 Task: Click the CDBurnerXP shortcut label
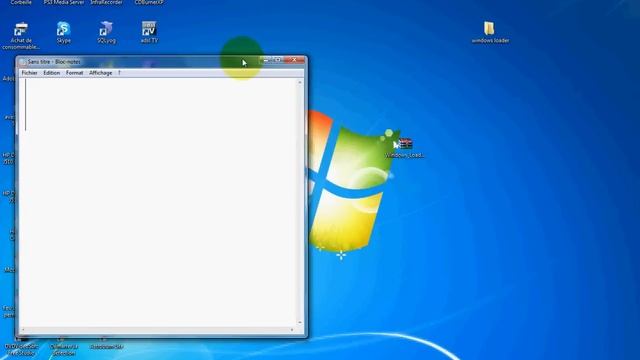149,2
